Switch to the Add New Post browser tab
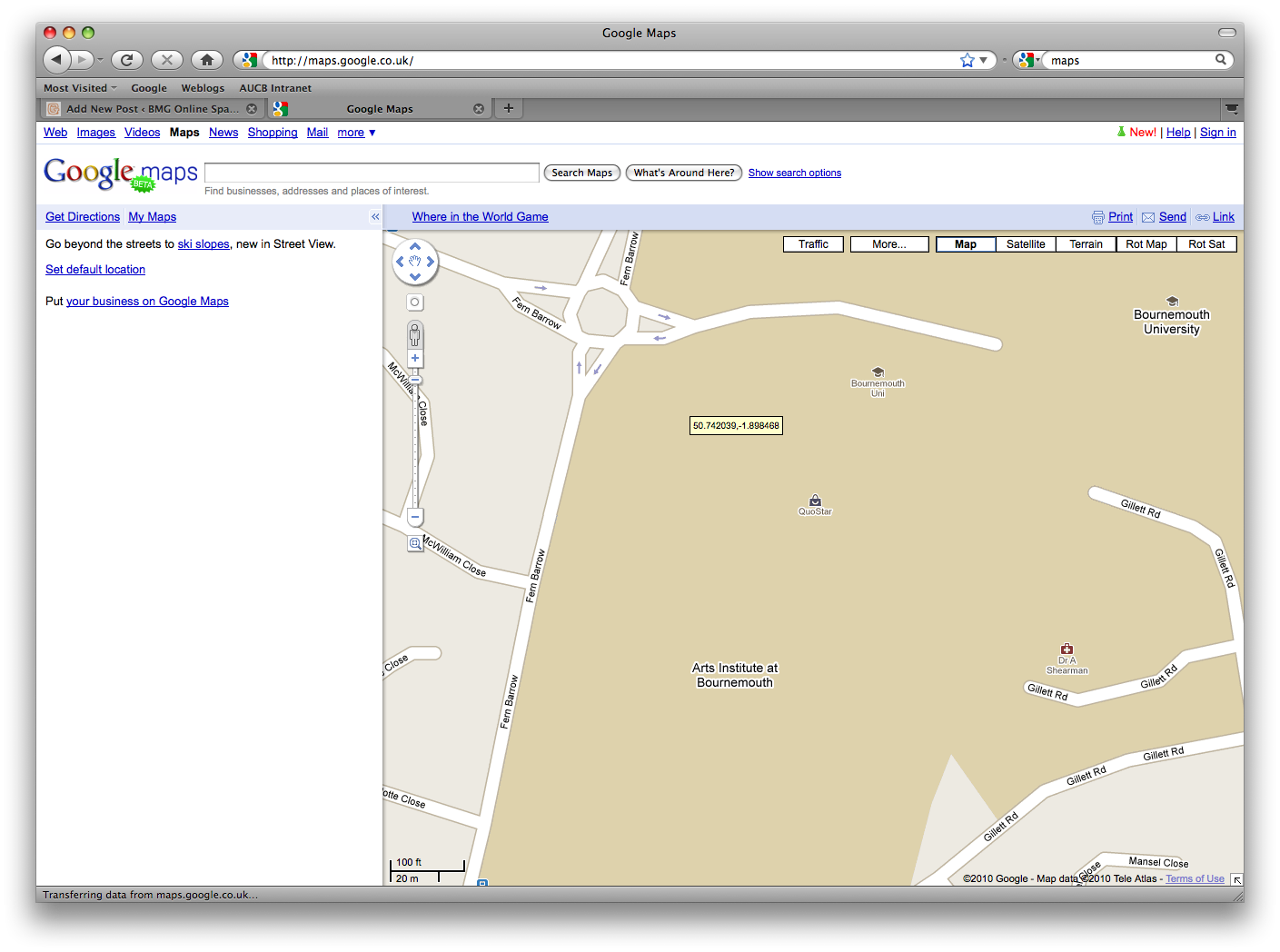The height and width of the screenshot is (952, 1280). pyautogui.click(x=152, y=109)
